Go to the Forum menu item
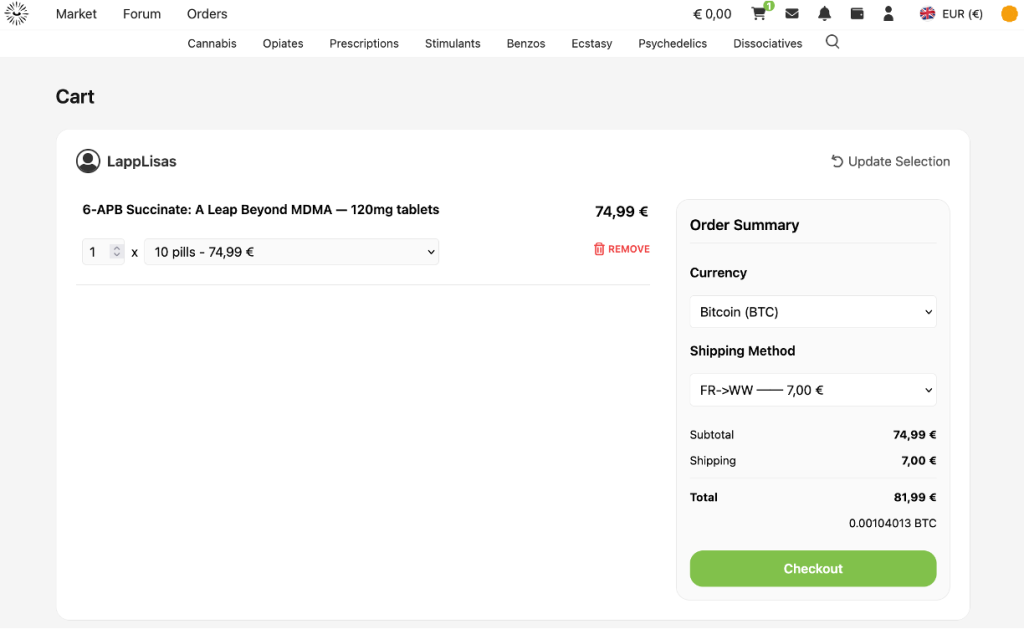Screen dimensions: 1024x629 (142, 14)
